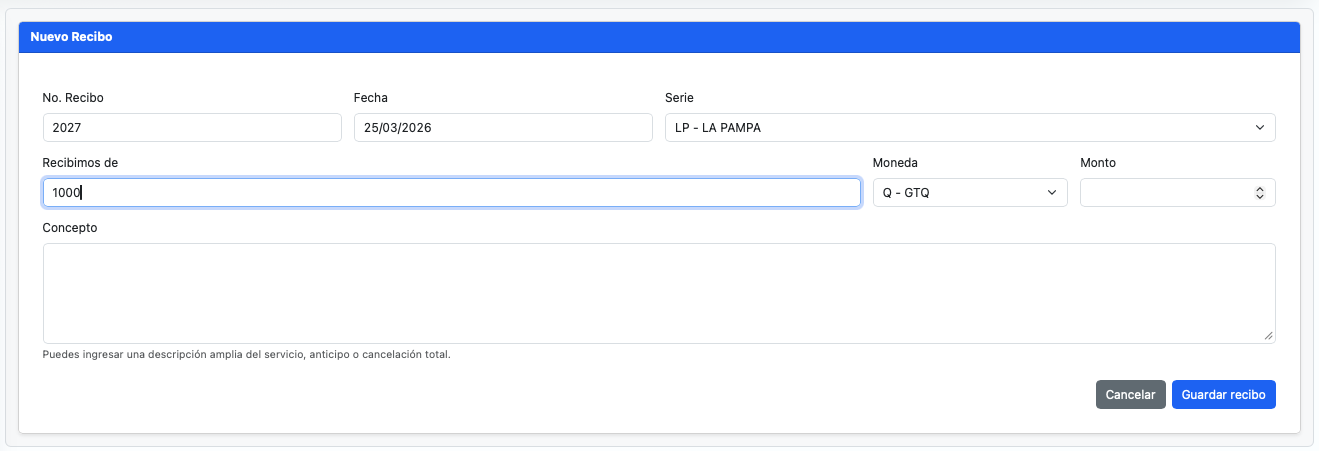Save with the Guardar recibo button
1319x451 pixels.
[x=1223, y=395]
